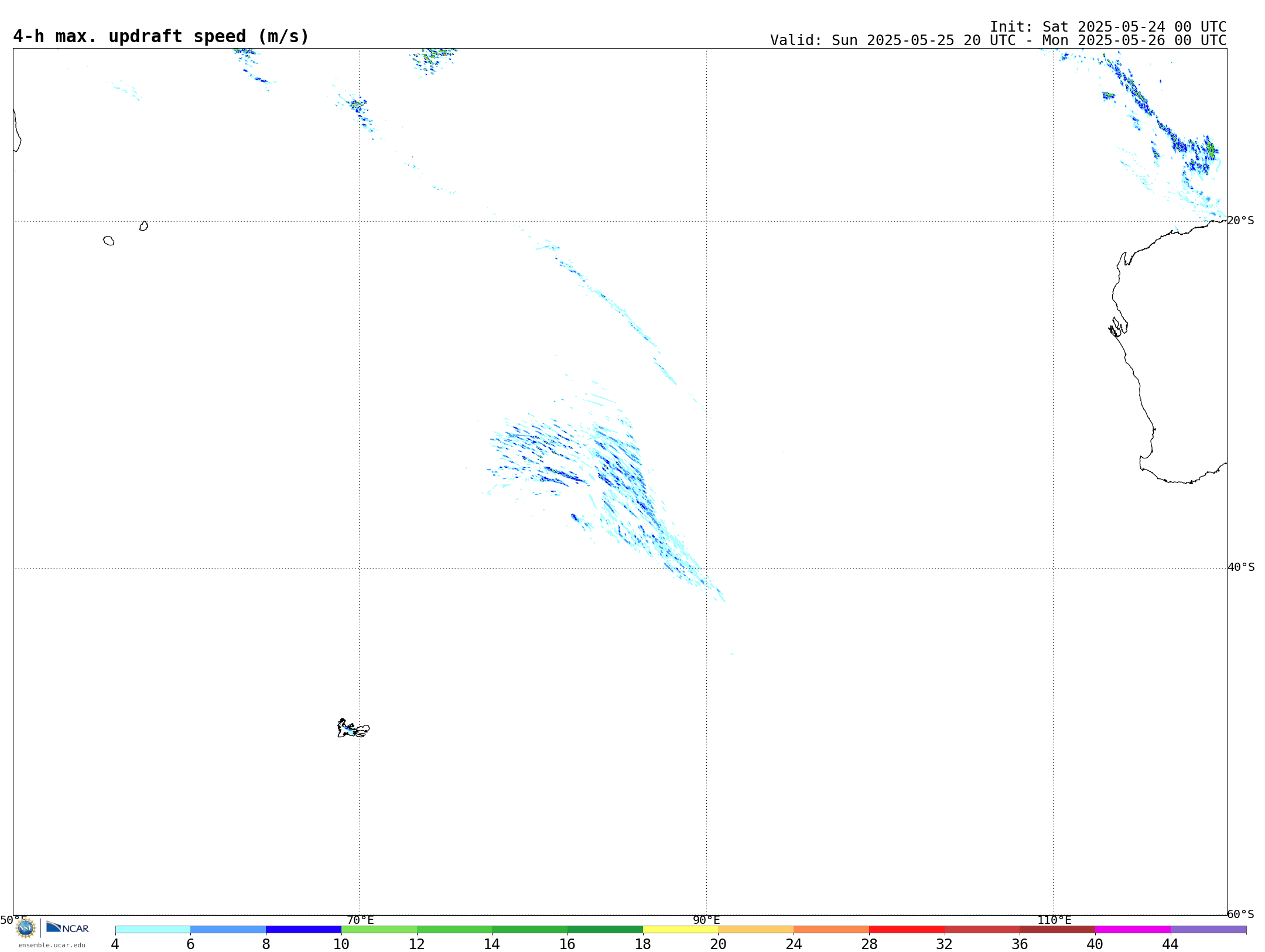This screenshot has width=1265, height=952.
Task: Click the 70°E longitude label
Action: click(x=360, y=920)
